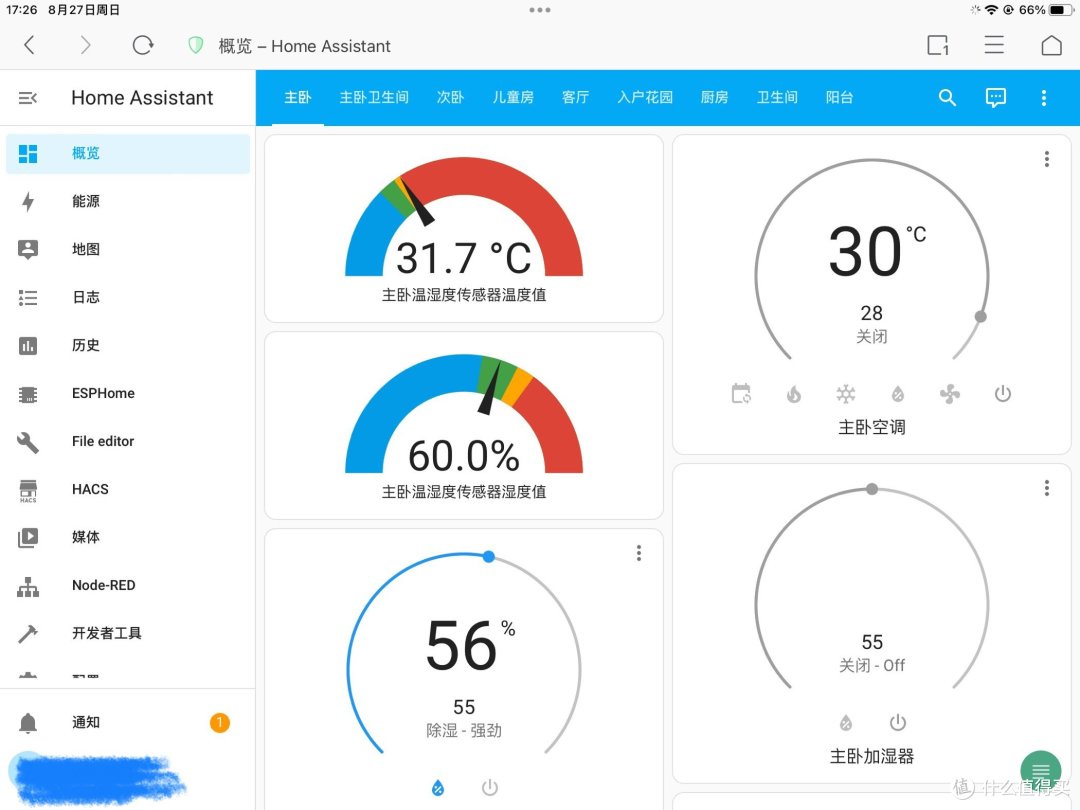Switch to the 客厅 tab

pyautogui.click(x=575, y=97)
